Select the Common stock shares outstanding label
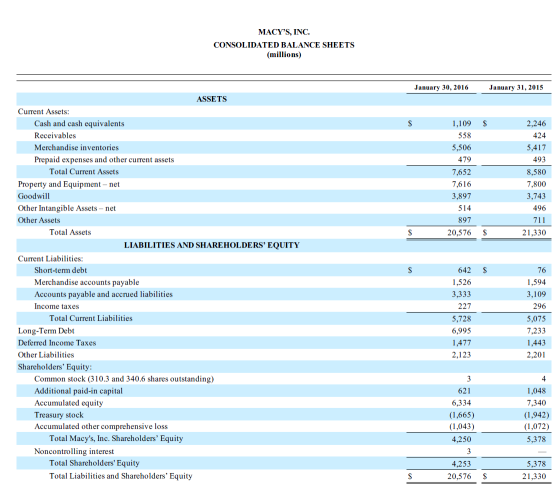 tap(124, 379)
